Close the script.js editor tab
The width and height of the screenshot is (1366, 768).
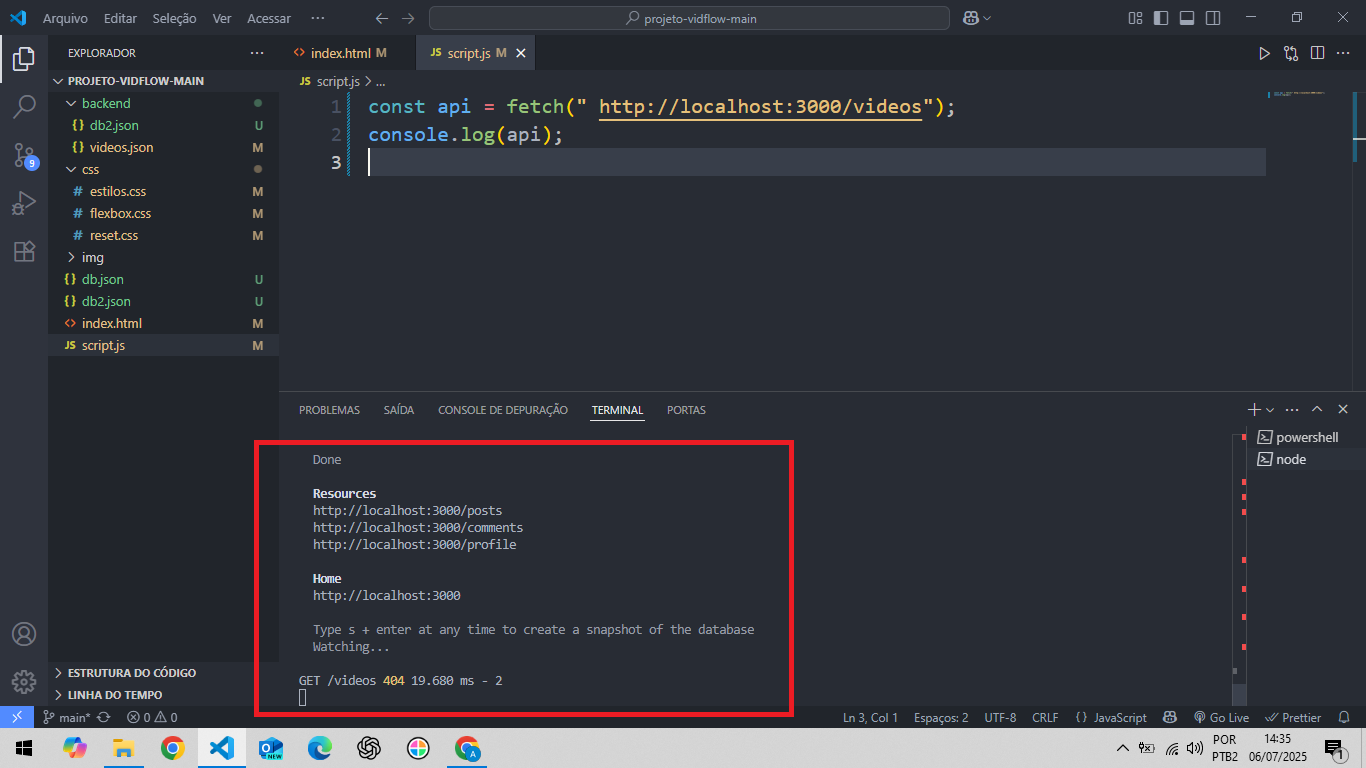pyautogui.click(x=520, y=53)
